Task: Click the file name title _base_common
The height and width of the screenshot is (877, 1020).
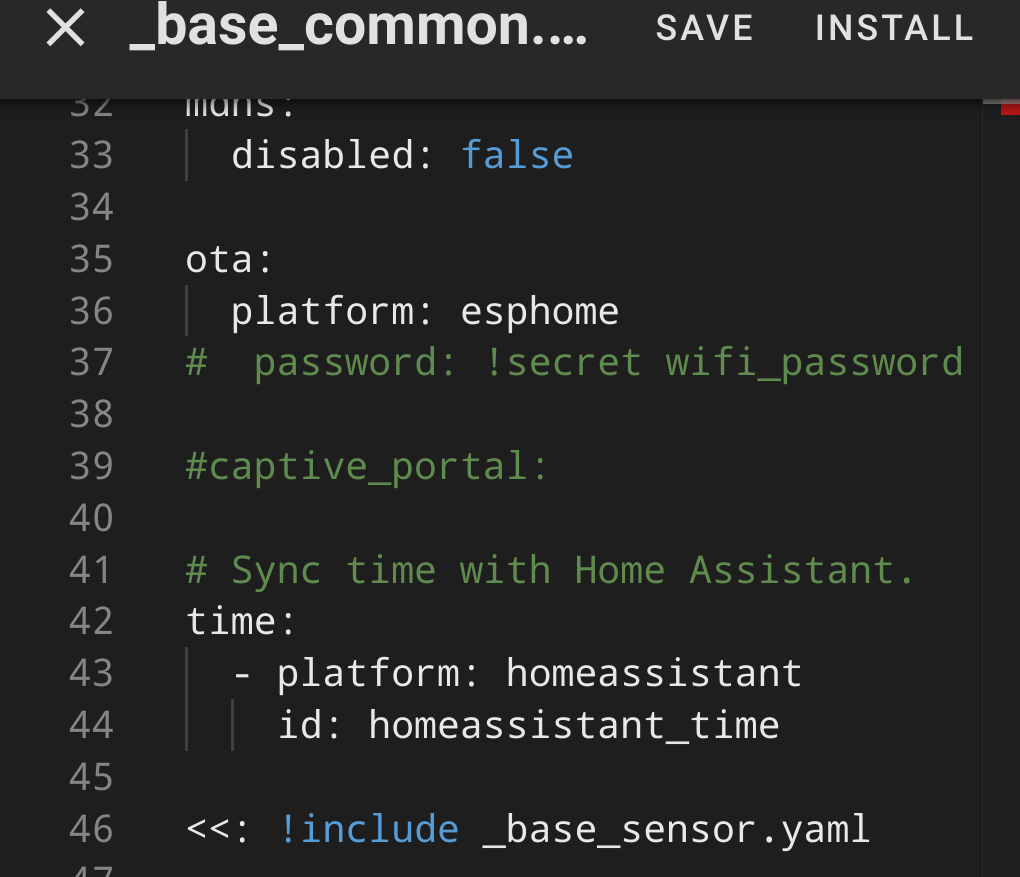Action: (x=358, y=28)
